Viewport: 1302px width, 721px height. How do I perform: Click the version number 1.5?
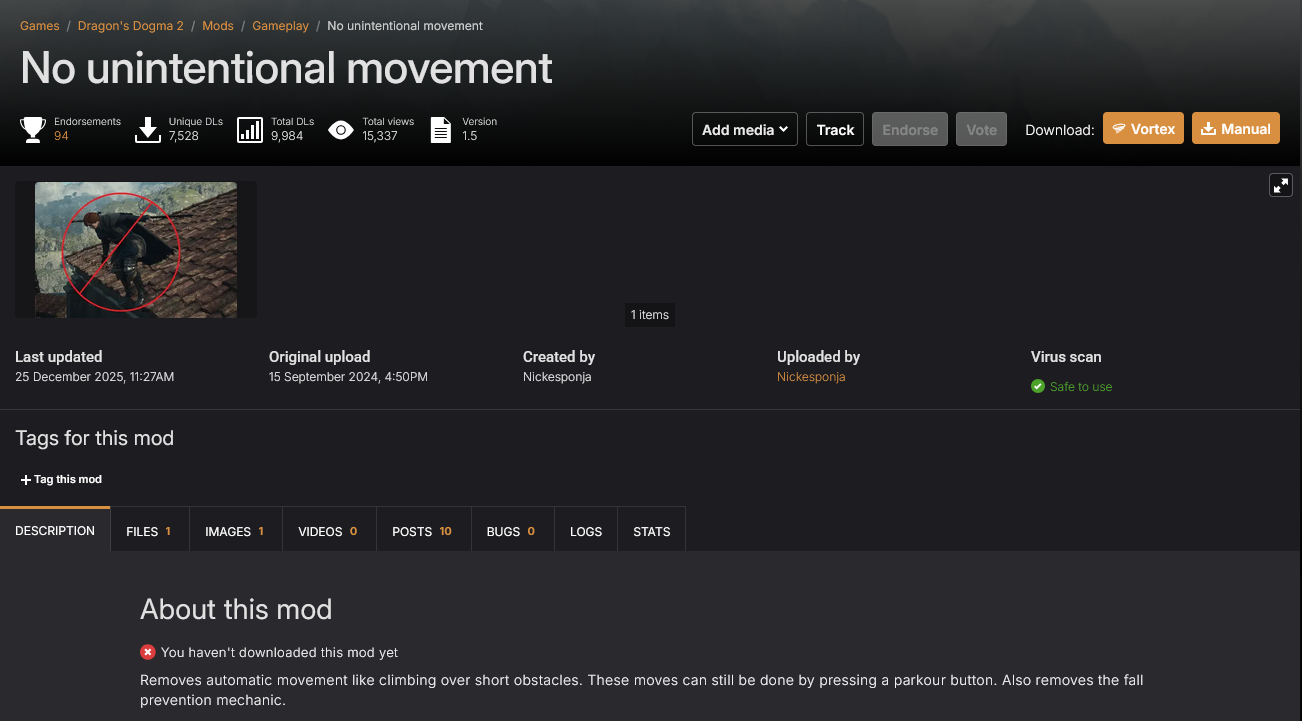coord(469,136)
